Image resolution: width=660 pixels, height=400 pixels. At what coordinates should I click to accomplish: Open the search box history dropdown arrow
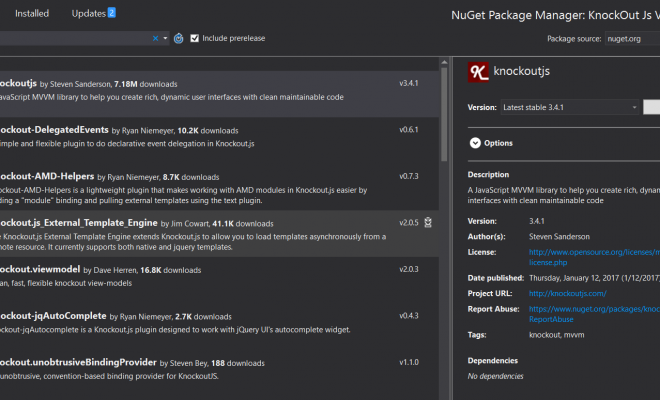click(x=165, y=38)
